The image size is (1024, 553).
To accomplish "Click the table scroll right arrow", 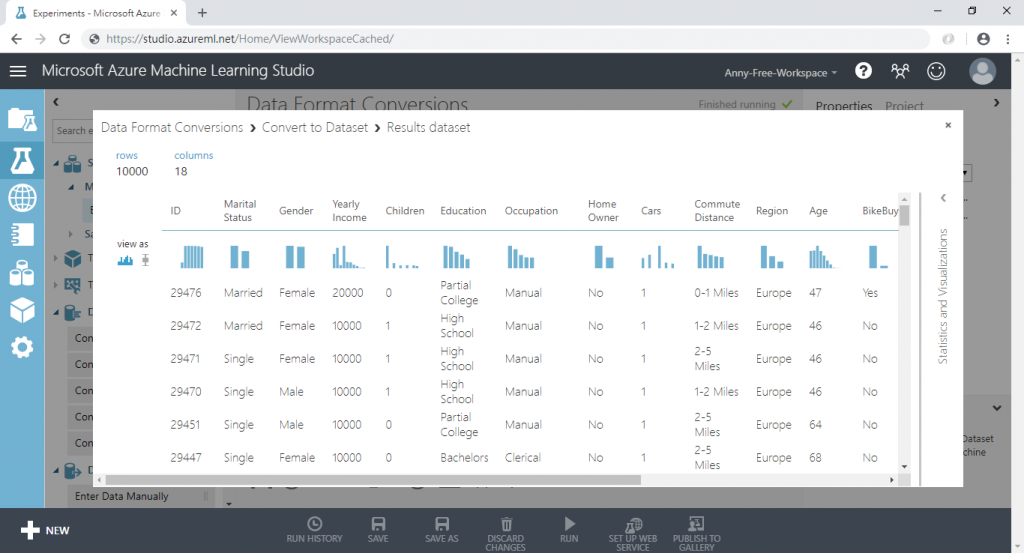I will 891,480.
